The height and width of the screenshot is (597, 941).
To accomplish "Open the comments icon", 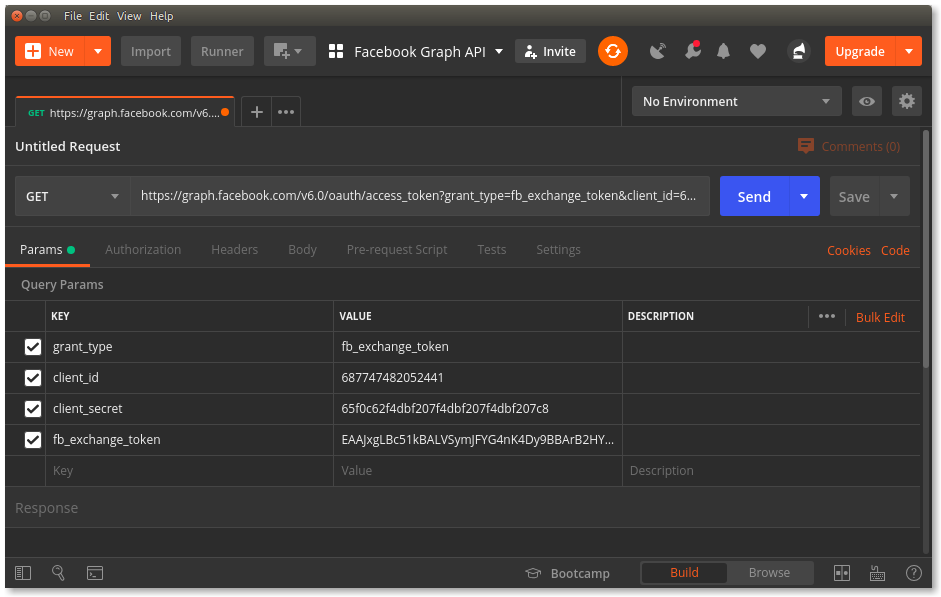I will (805, 146).
